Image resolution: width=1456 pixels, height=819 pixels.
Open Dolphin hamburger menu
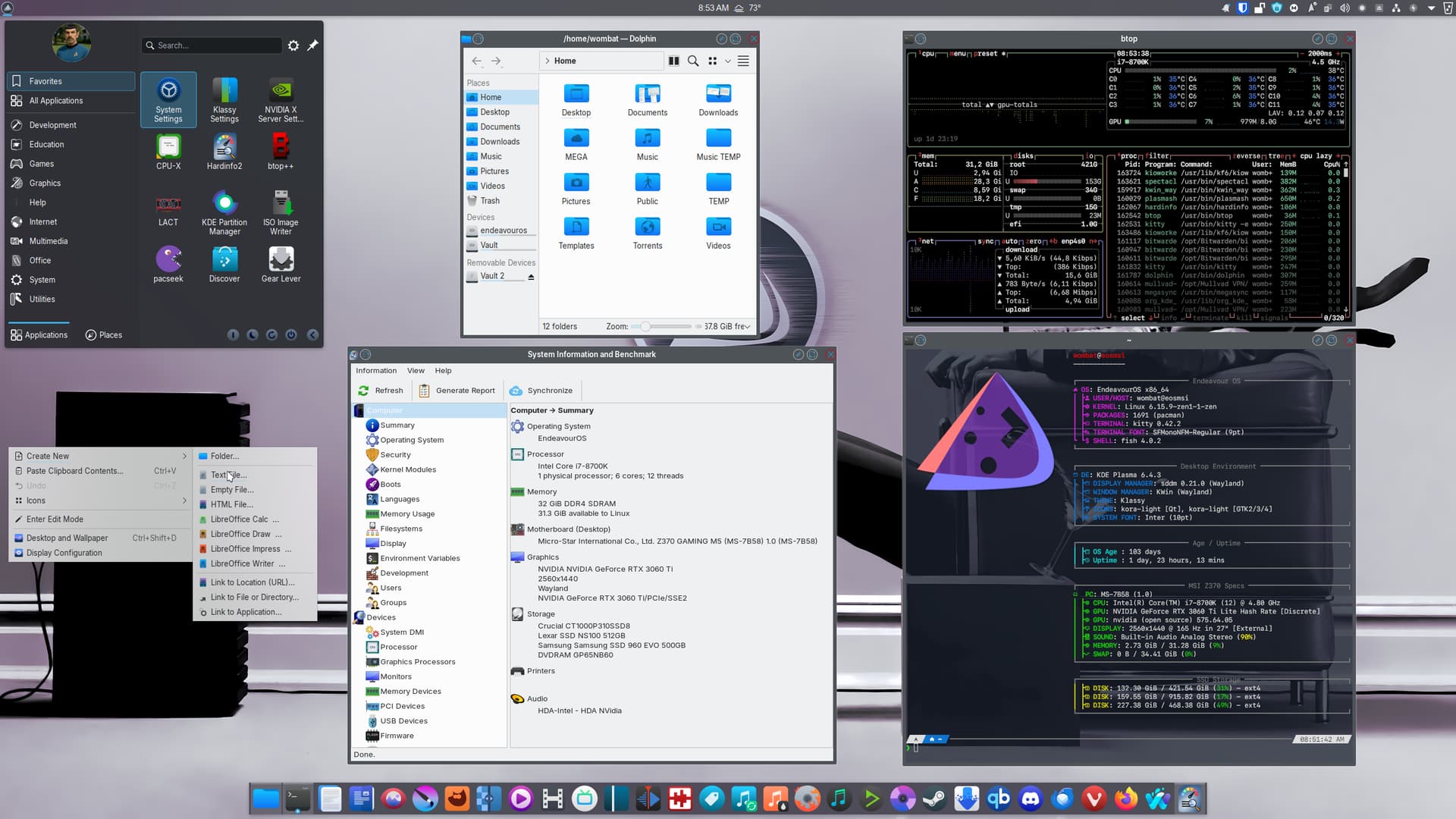pos(743,61)
